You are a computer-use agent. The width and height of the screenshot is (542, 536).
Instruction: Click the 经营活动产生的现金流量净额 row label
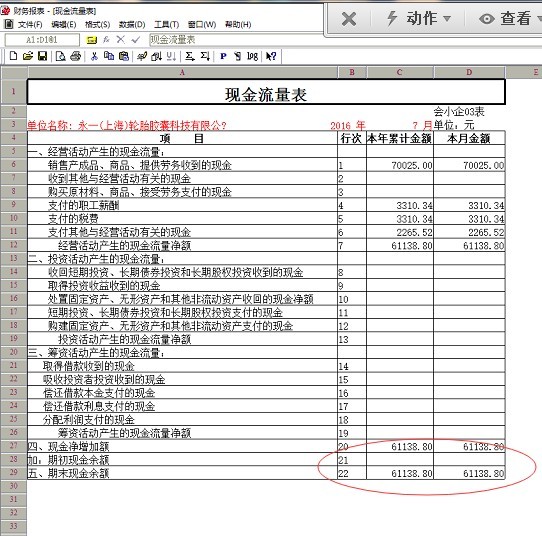coord(124,245)
